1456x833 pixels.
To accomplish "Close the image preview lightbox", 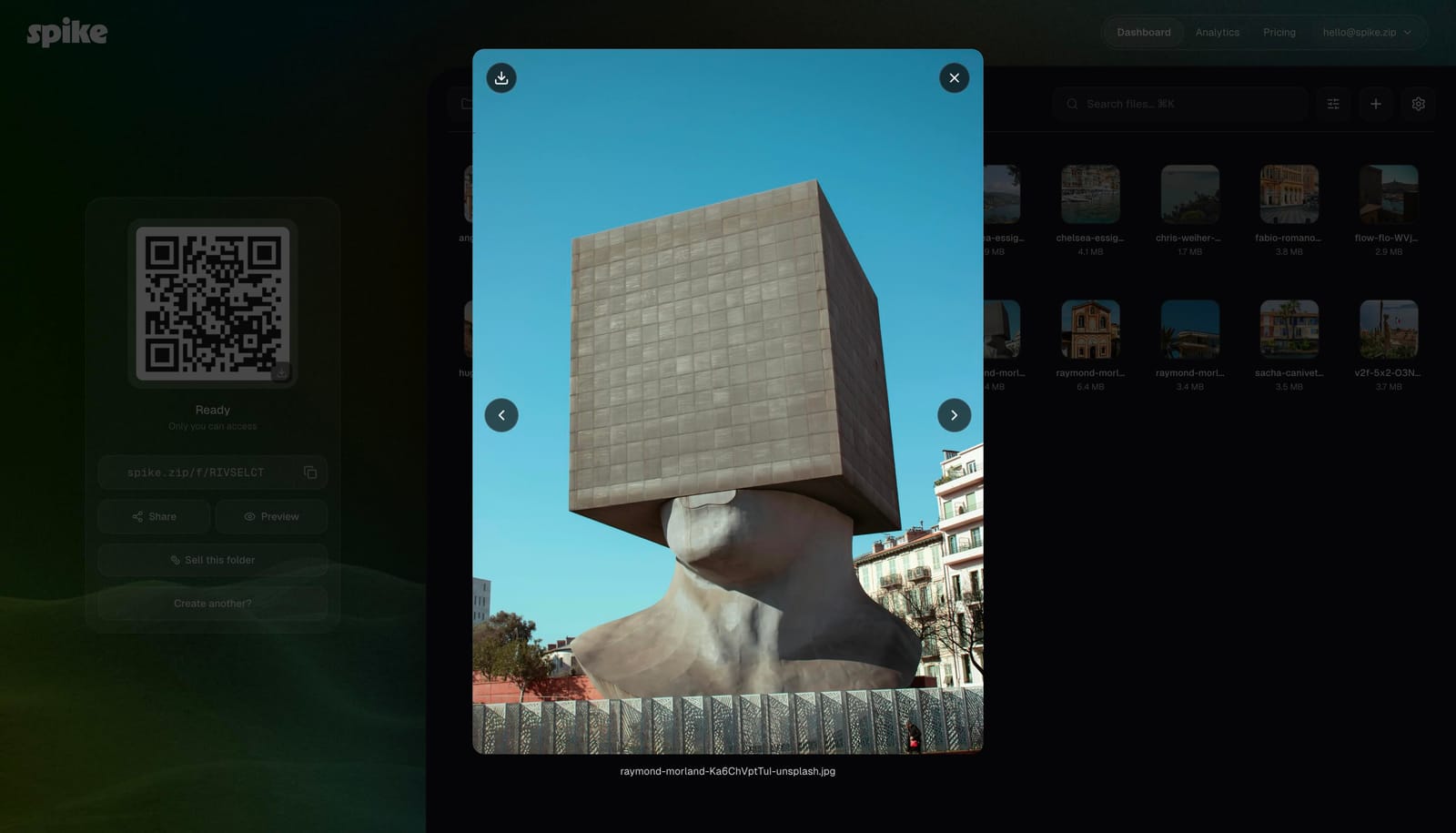I will pos(954,78).
